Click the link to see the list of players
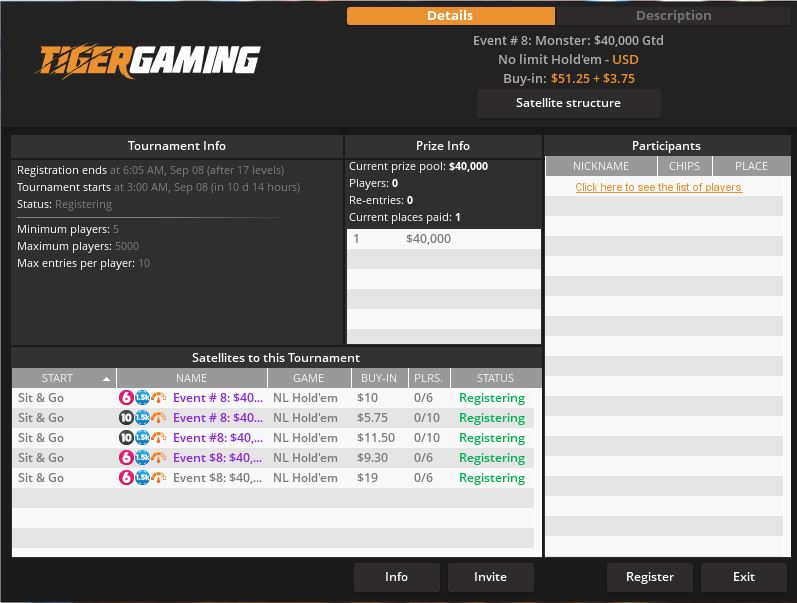Image resolution: width=797 pixels, height=603 pixels. point(658,187)
